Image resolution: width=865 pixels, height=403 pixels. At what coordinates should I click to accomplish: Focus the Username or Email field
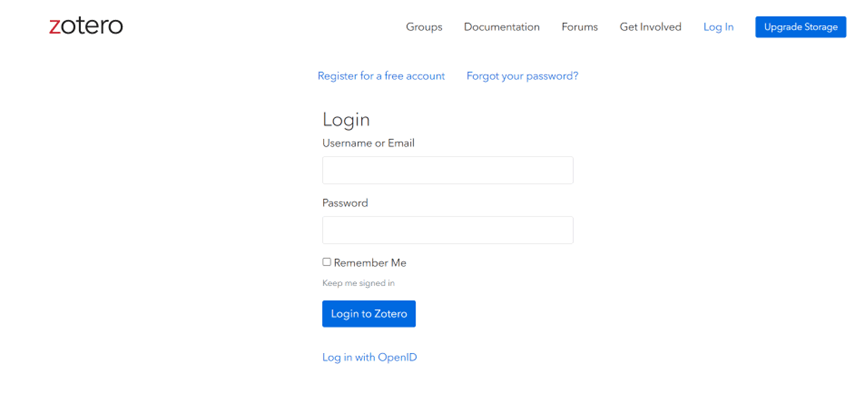pos(447,170)
